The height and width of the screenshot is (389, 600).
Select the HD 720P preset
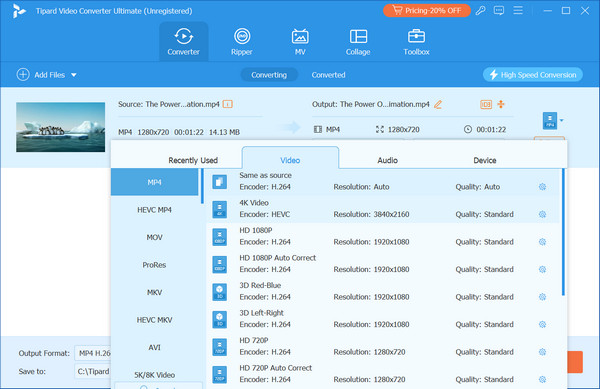click(x=383, y=347)
